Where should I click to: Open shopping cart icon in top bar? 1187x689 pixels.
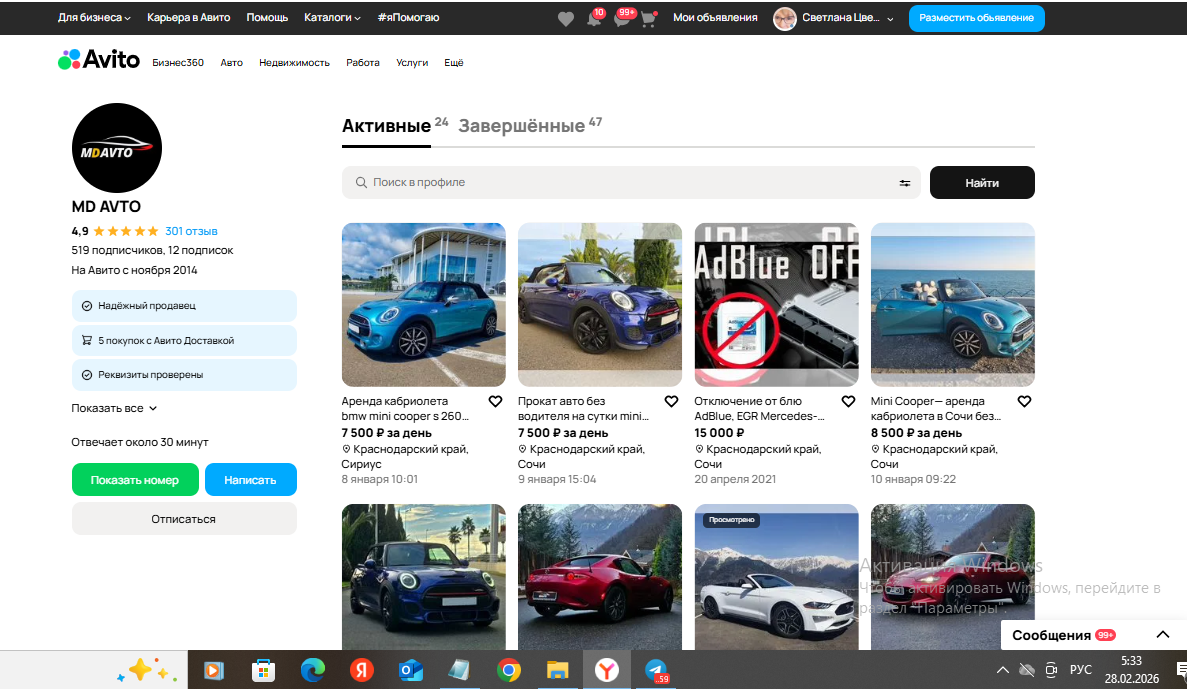coord(649,19)
